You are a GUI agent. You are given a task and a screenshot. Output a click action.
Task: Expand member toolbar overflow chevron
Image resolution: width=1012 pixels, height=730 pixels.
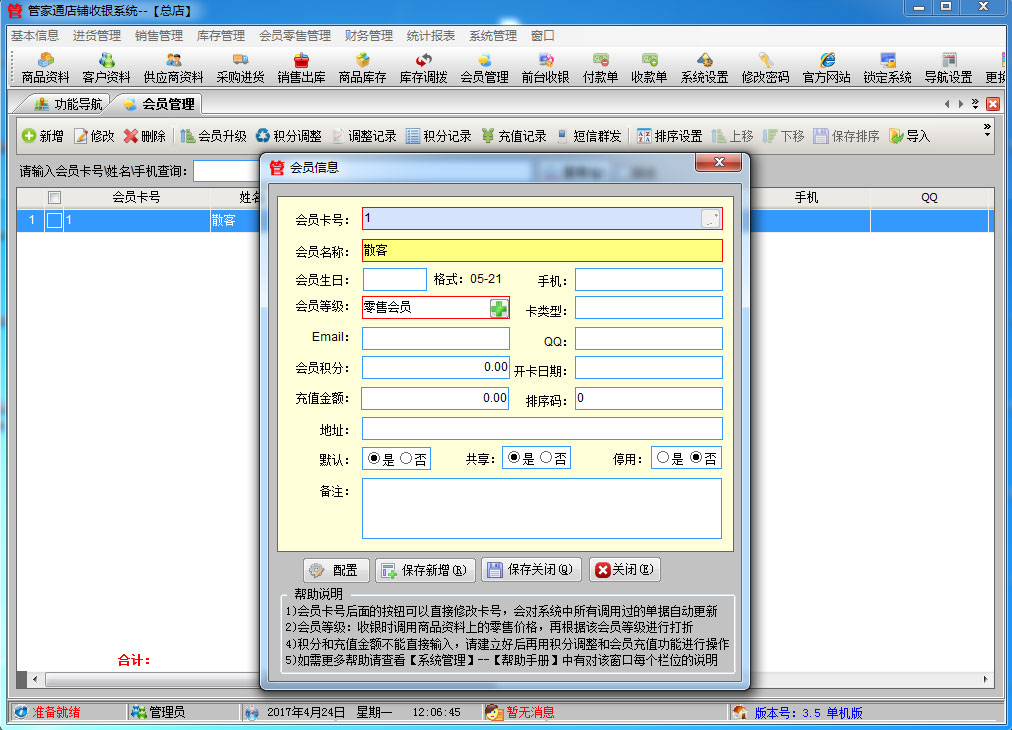pyautogui.click(x=987, y=130)
